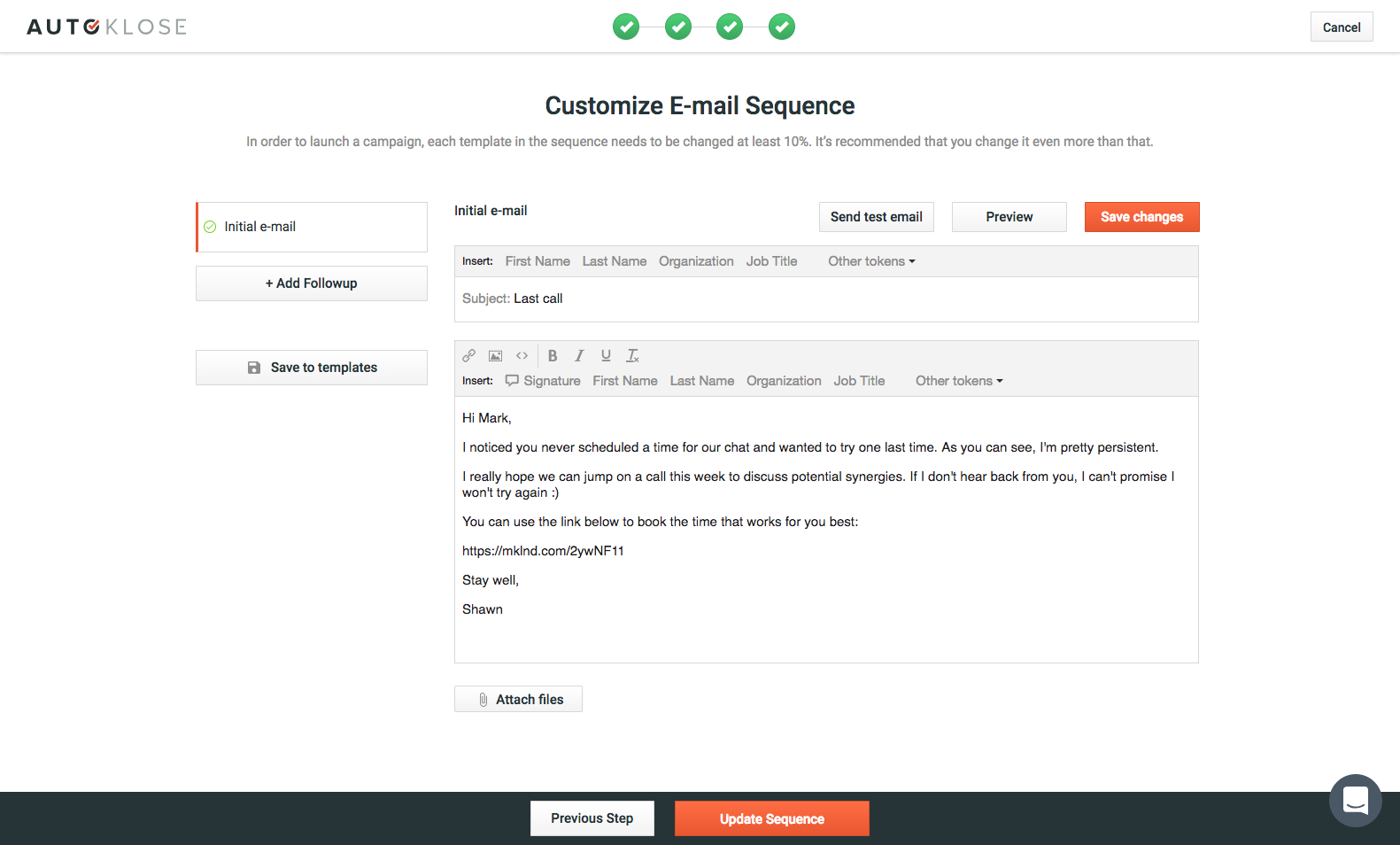The image size is (1400, 845).
Task: Click the clear formatting icon
Action: 632,356
